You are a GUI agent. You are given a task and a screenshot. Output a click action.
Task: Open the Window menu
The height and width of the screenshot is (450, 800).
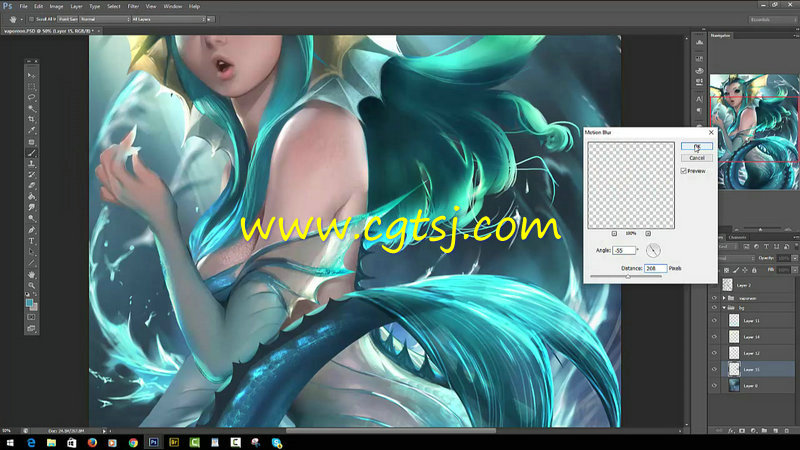173,7
